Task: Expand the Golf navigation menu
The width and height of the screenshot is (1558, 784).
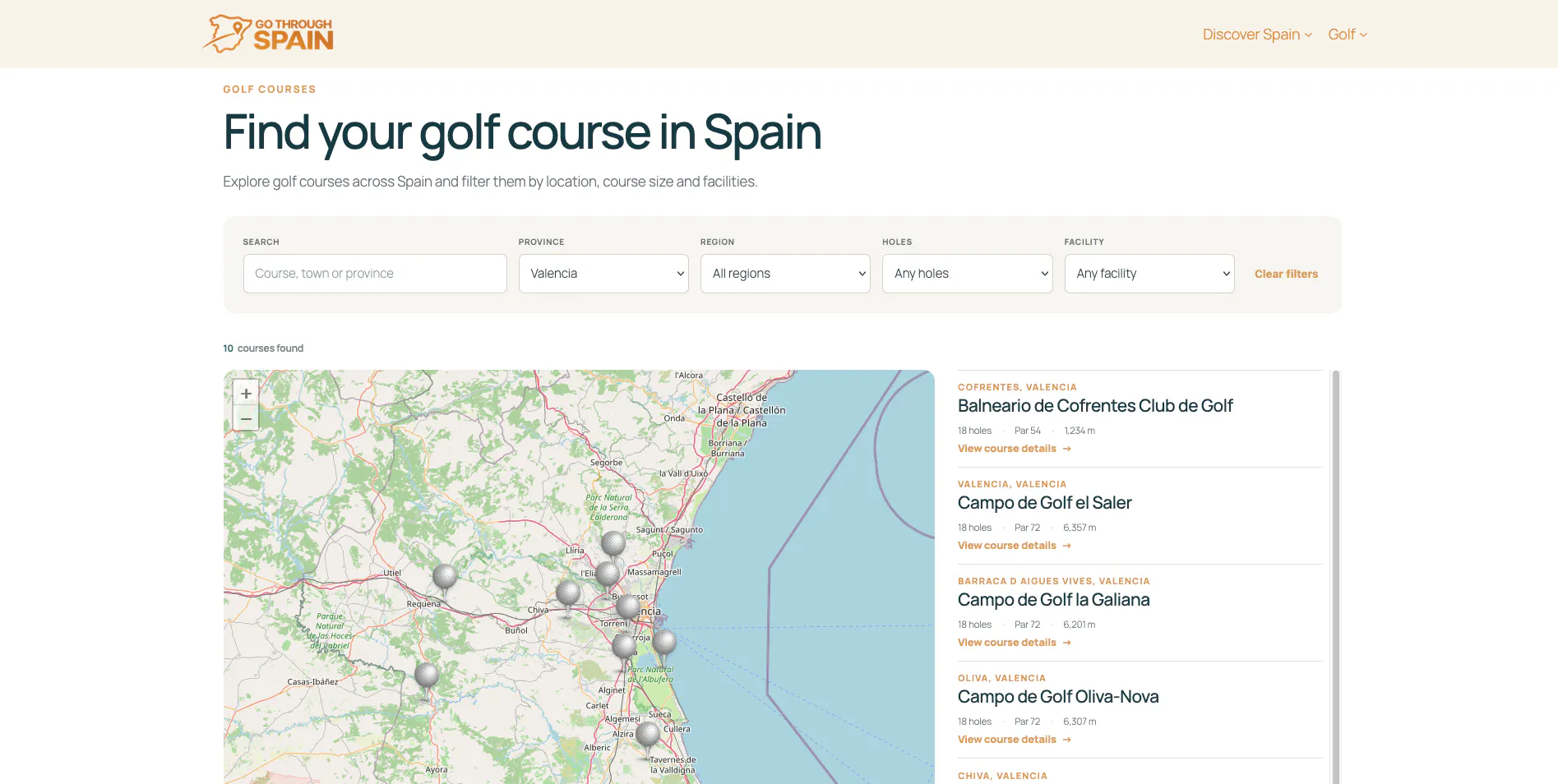Action: point(1348,35)
